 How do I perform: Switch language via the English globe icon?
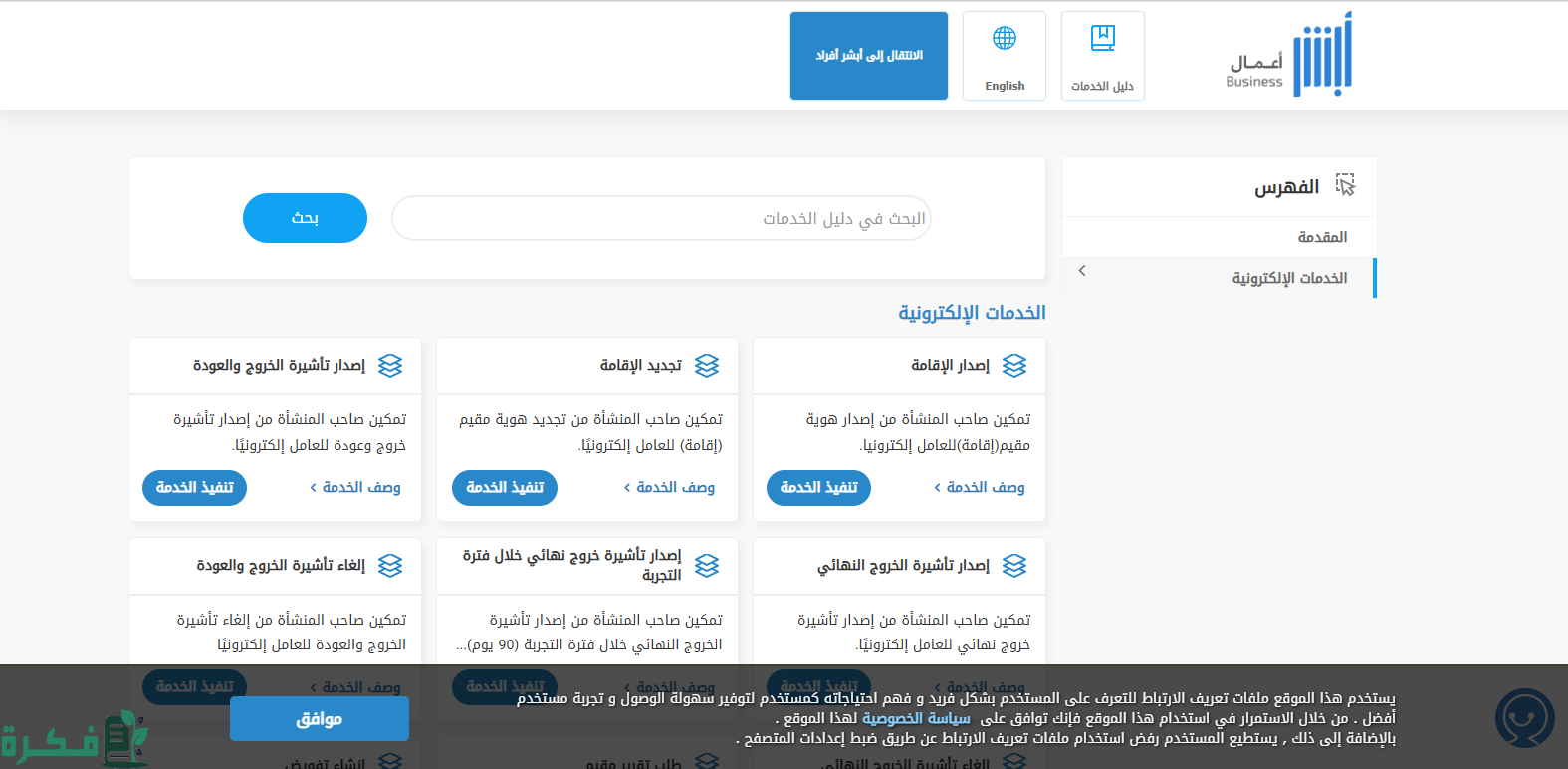coord(1004,40)
